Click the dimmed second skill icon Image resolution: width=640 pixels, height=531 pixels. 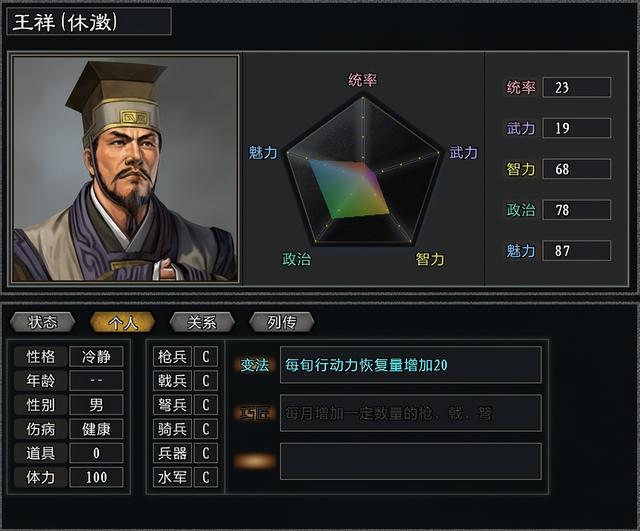[x=254, y=413]
